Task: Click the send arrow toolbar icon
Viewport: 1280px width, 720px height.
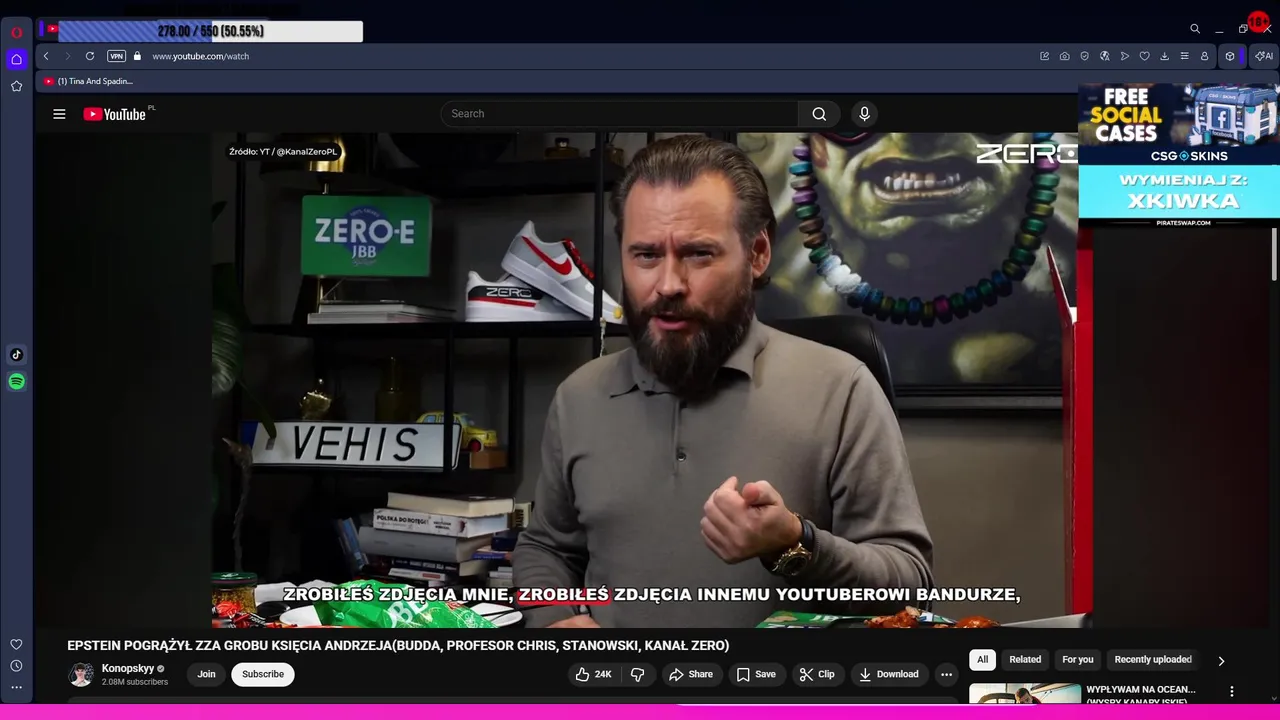Action: pos(1124,56)
